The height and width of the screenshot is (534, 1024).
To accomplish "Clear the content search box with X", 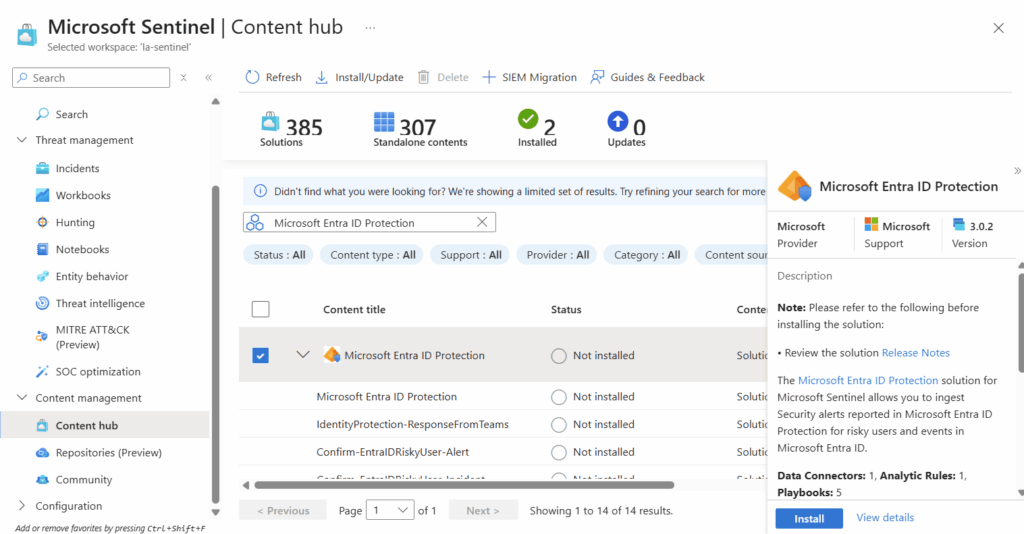I will click(x=482, y=223).
